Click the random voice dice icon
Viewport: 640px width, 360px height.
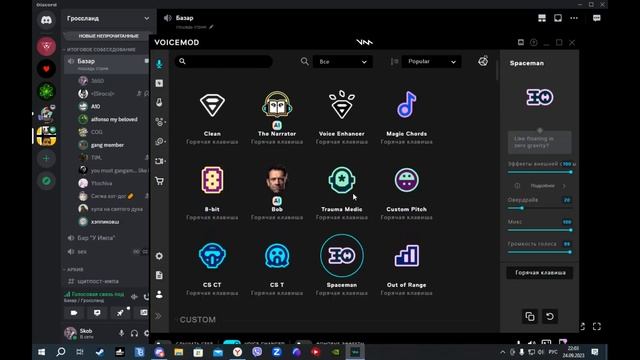[x=483, y=61]
